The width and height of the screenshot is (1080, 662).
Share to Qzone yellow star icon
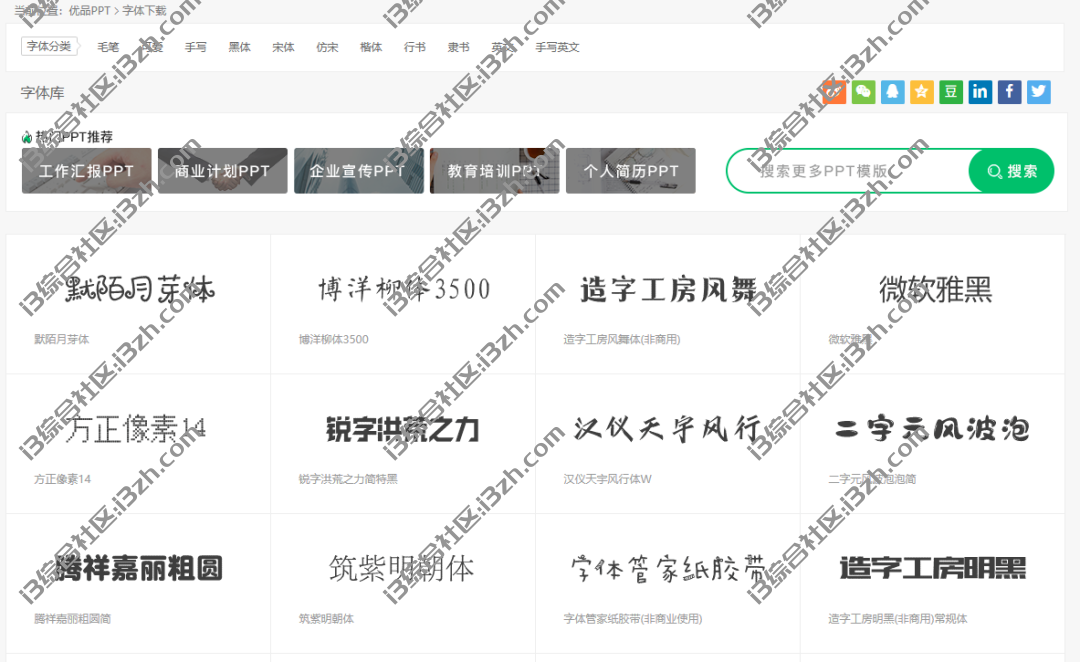[x=922, y=92]
